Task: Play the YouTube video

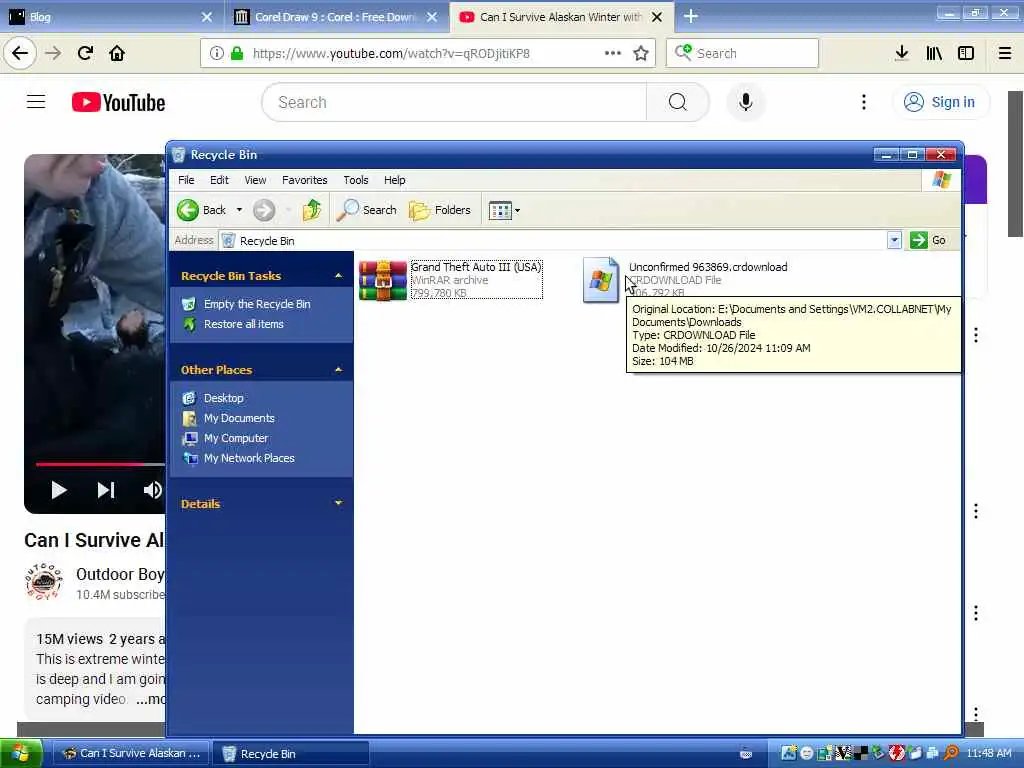Action: (x=59, y=490)
